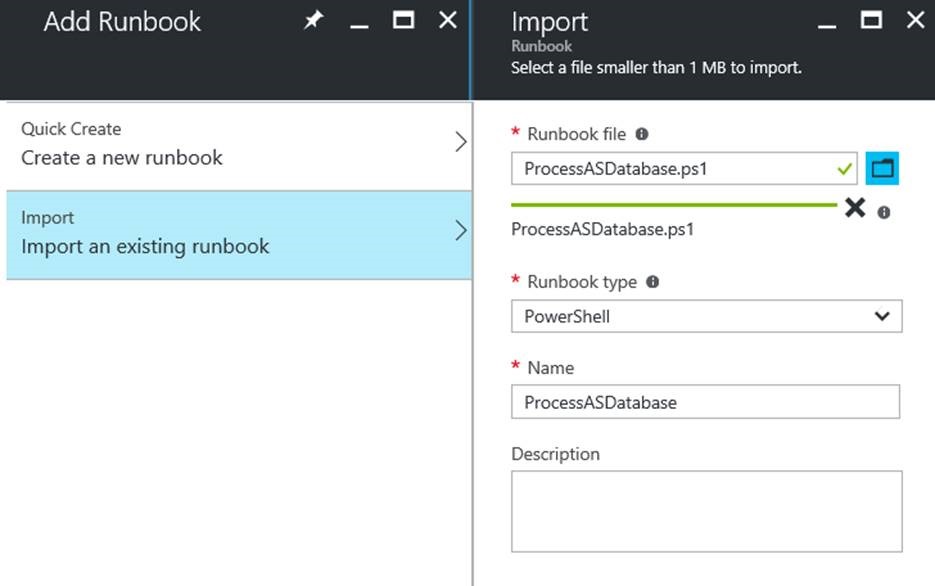The width and height of the screenshot is (935, 586).
Task: Show info icon beside the upload X
Action: point(884,213)
